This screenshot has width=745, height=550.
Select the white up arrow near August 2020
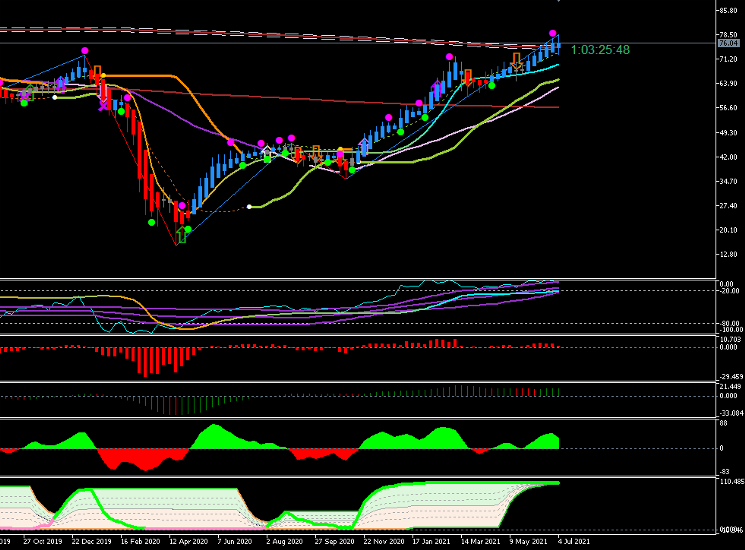tap(266, 150)
